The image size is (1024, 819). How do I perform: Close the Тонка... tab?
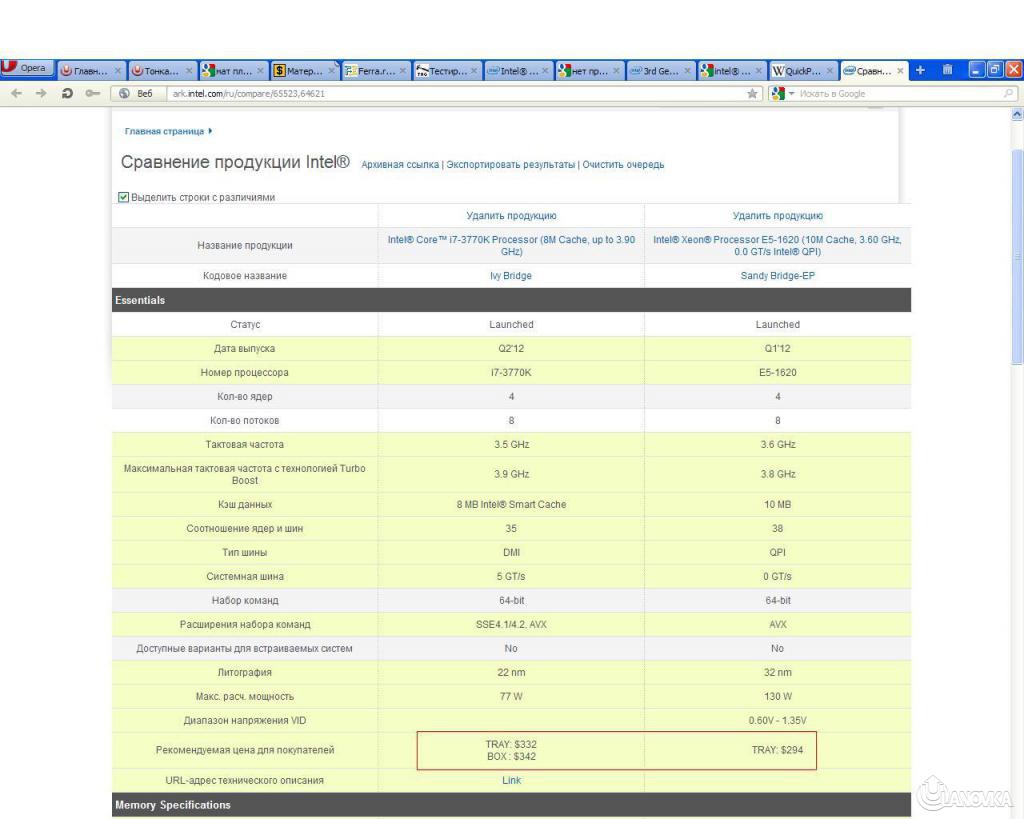(189, 71)
